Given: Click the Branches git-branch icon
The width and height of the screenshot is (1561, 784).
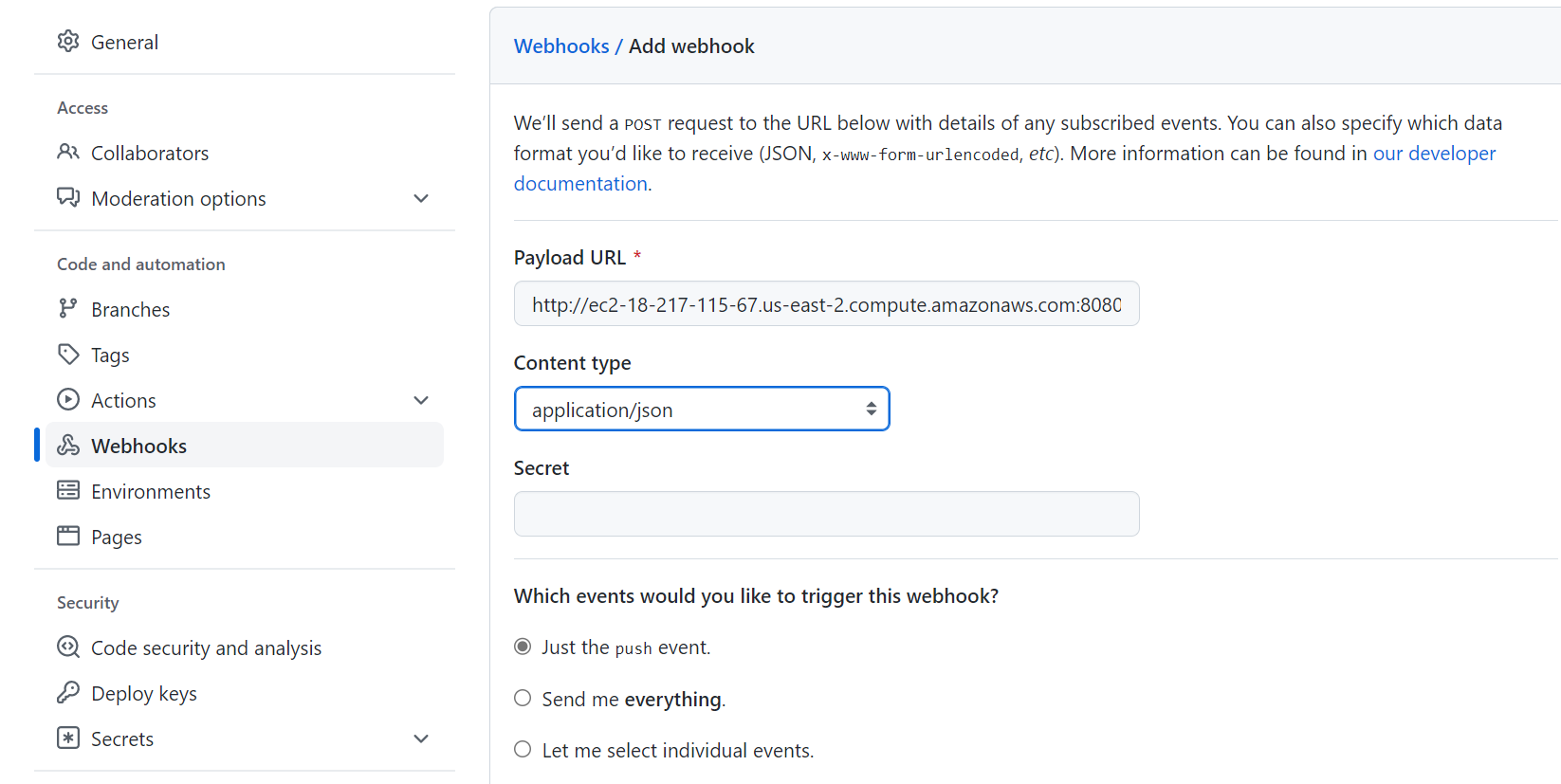Looking at the screenshot, I should [68, 309].
